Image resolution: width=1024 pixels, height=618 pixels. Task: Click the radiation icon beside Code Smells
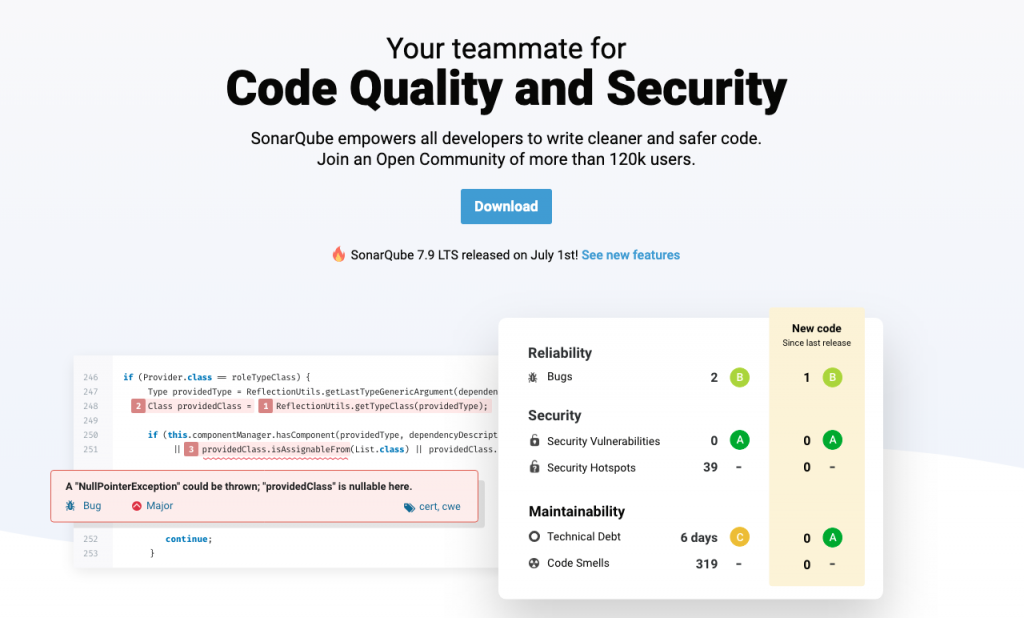(x=534, y=563)
